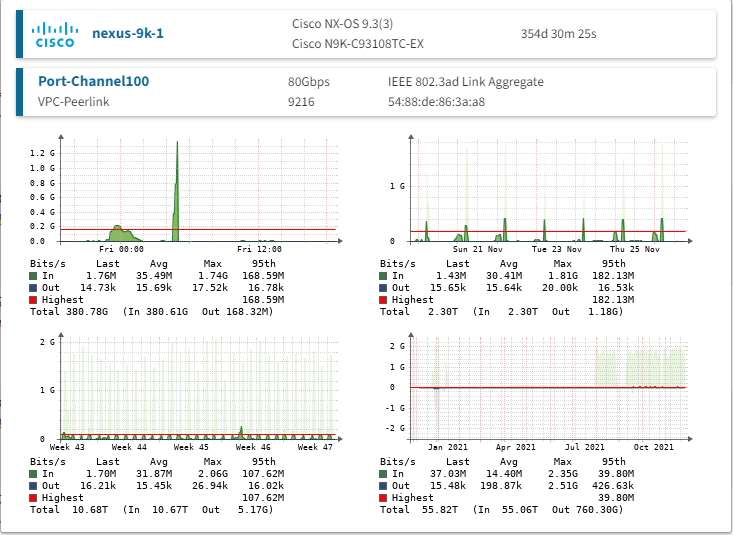
Task: Click the 31.87M average In value
Action: 154,474
